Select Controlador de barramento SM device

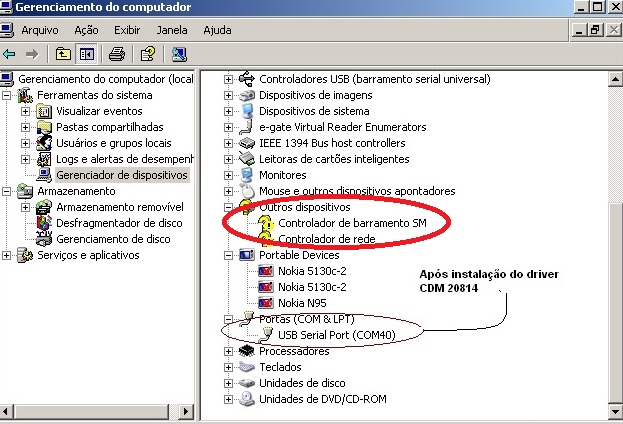[351, 223]
